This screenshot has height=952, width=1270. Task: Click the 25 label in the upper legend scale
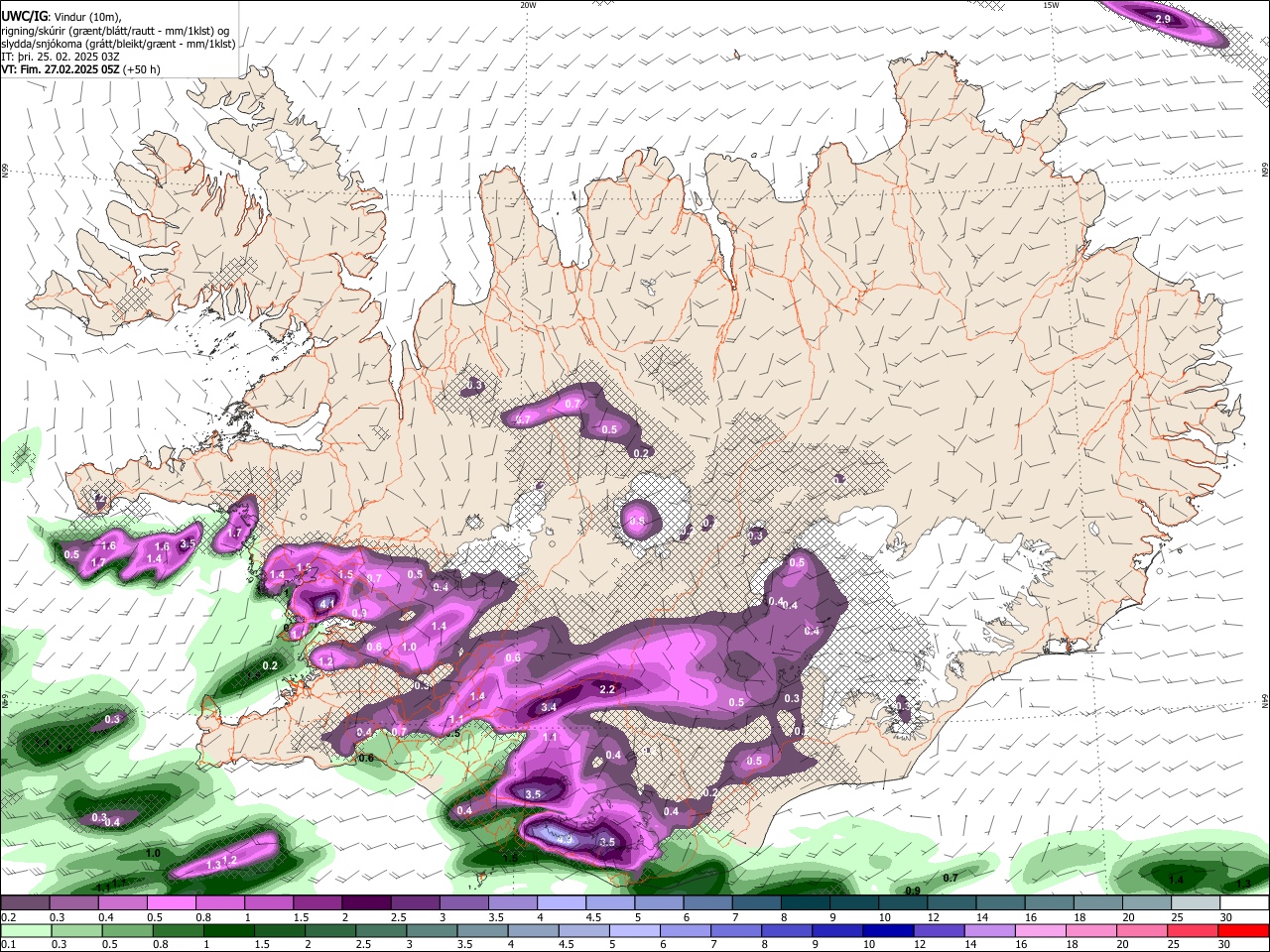click(x=1178, y=917)
